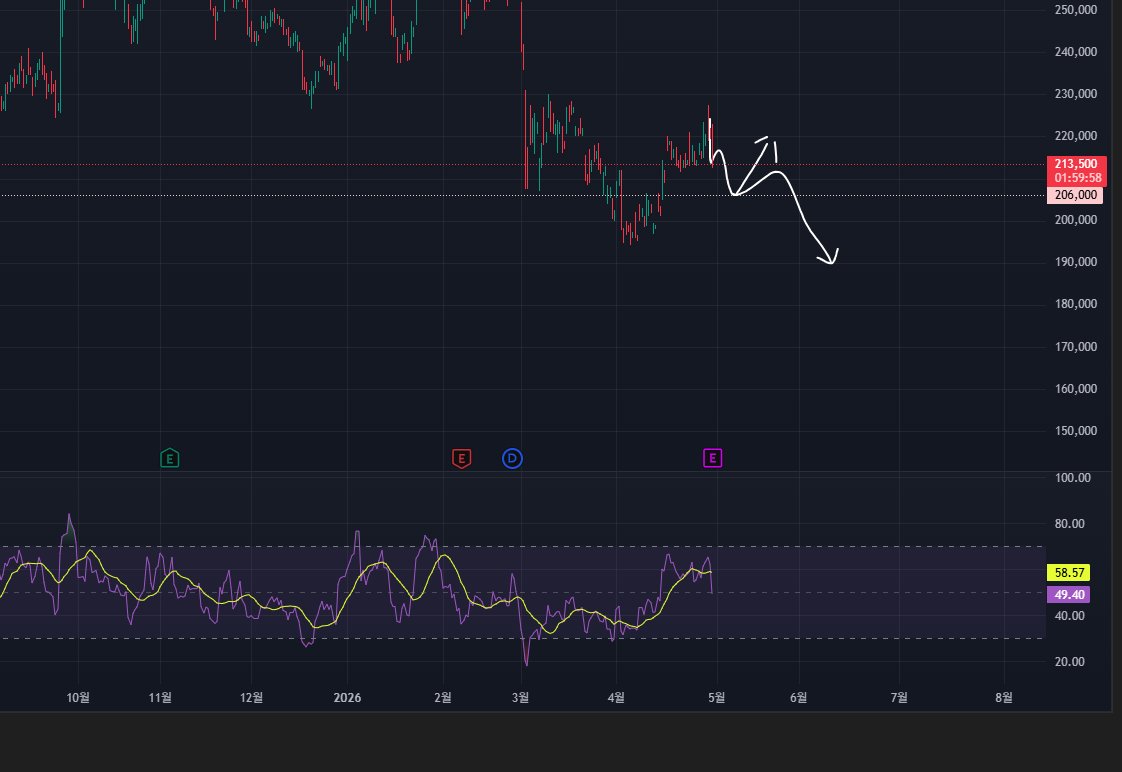Click the purple 49.40 RSI value label
1122x772 pixels.
1068,595
